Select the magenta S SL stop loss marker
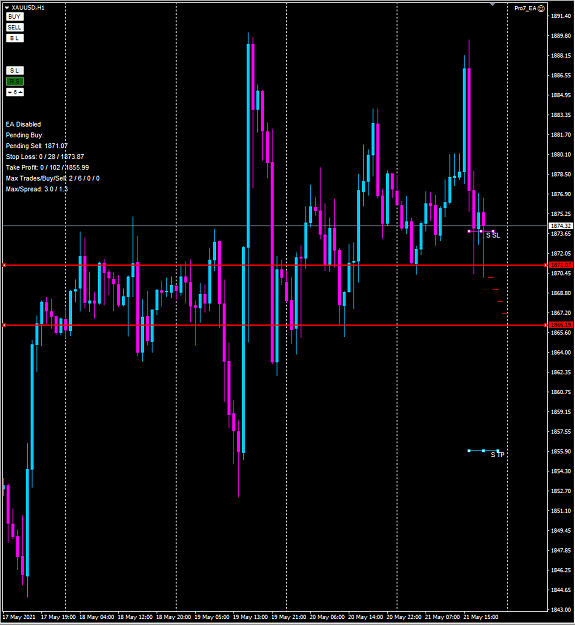This screenshot has height=625, width=575. tap(481, 231)
